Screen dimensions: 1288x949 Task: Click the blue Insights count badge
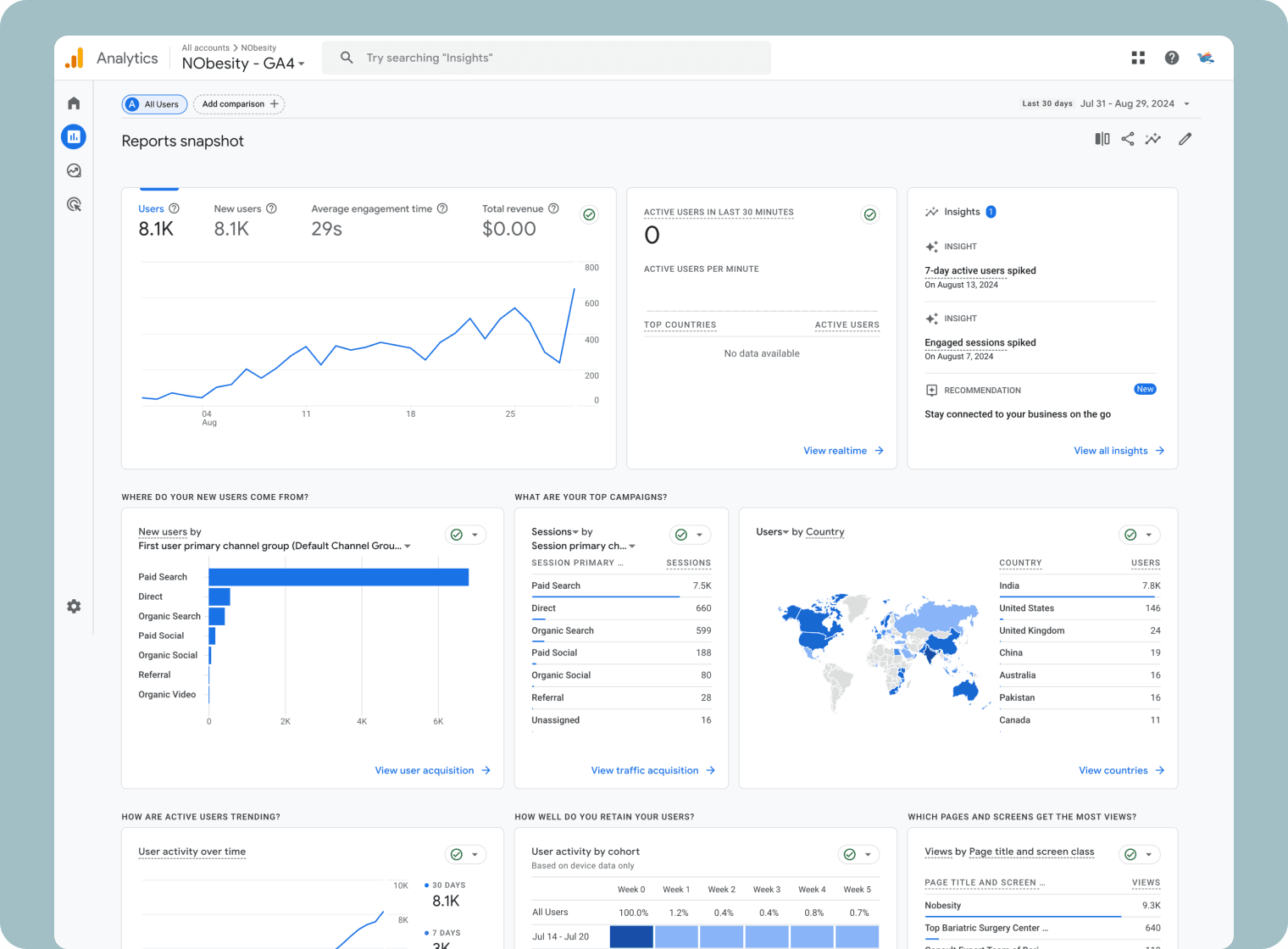coord(991,212)
